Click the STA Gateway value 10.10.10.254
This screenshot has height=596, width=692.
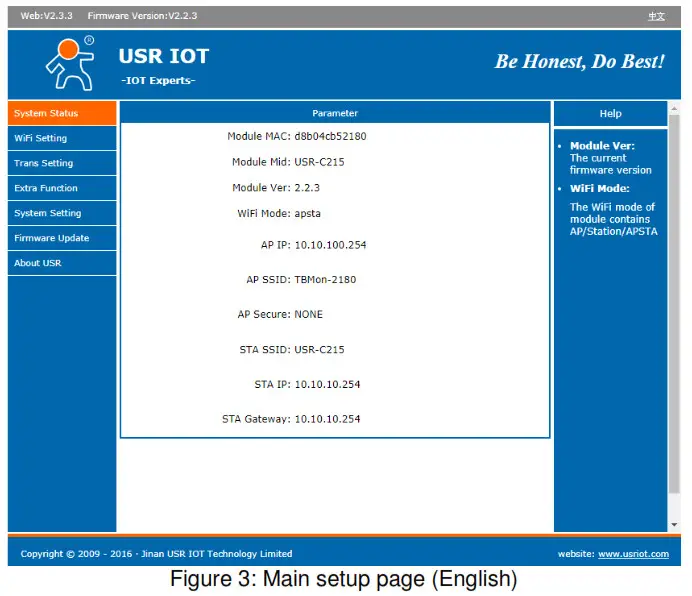(x=327, y=419)
